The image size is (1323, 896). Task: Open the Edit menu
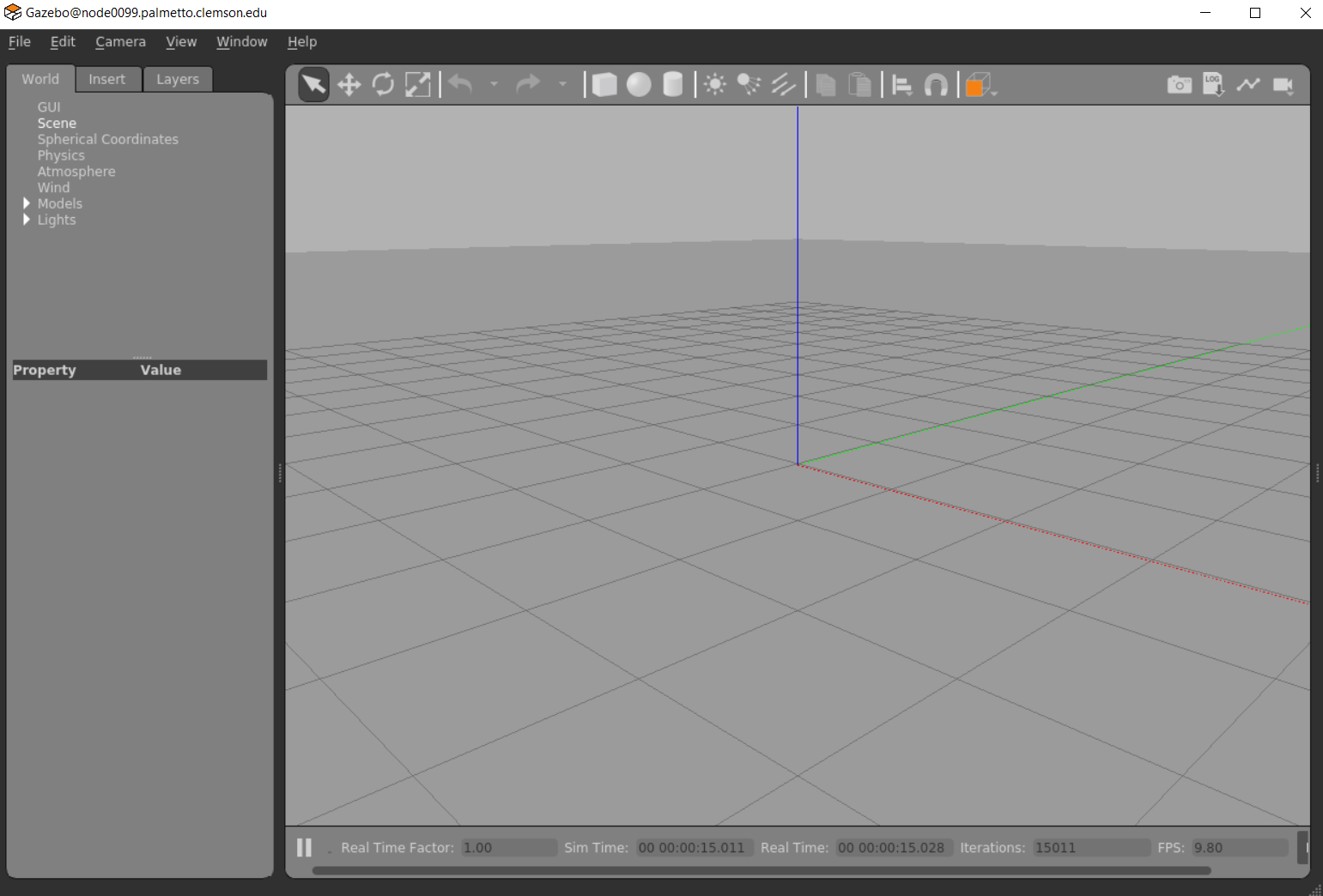[63, 41]
